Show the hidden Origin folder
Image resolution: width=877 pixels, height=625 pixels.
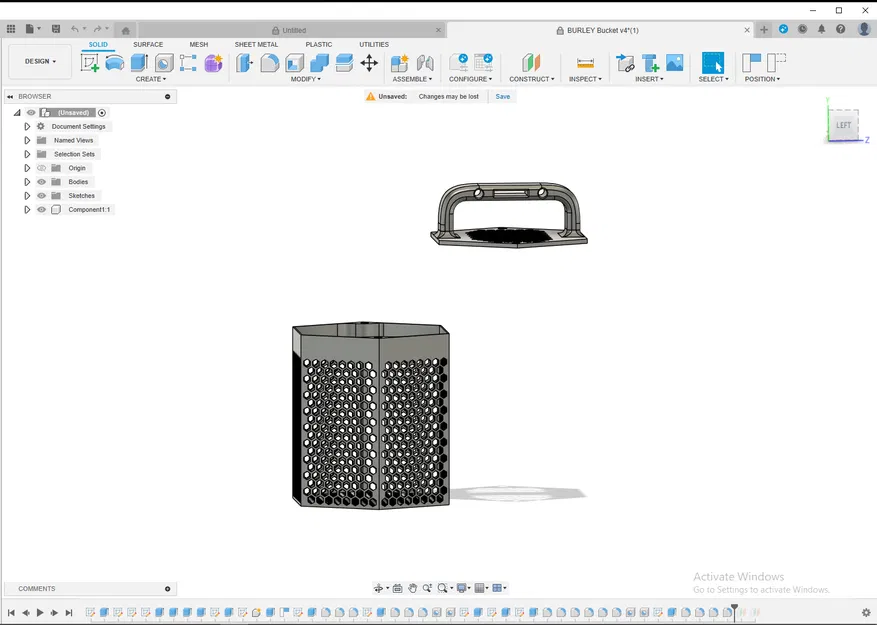pyautogui.click(x=41, y=168)
